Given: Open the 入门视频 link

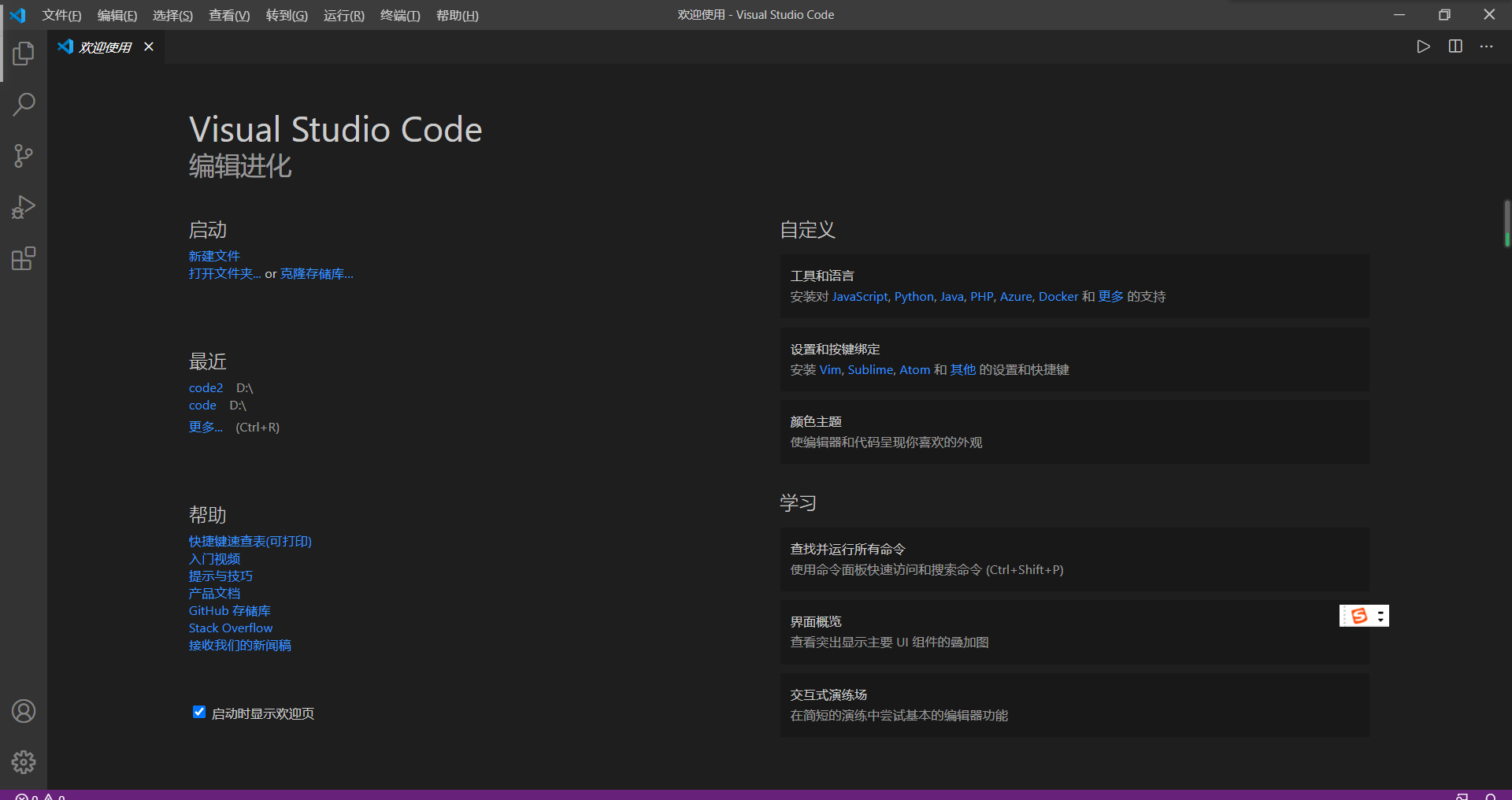Looking at the screenshot, I should coord(214,558).
